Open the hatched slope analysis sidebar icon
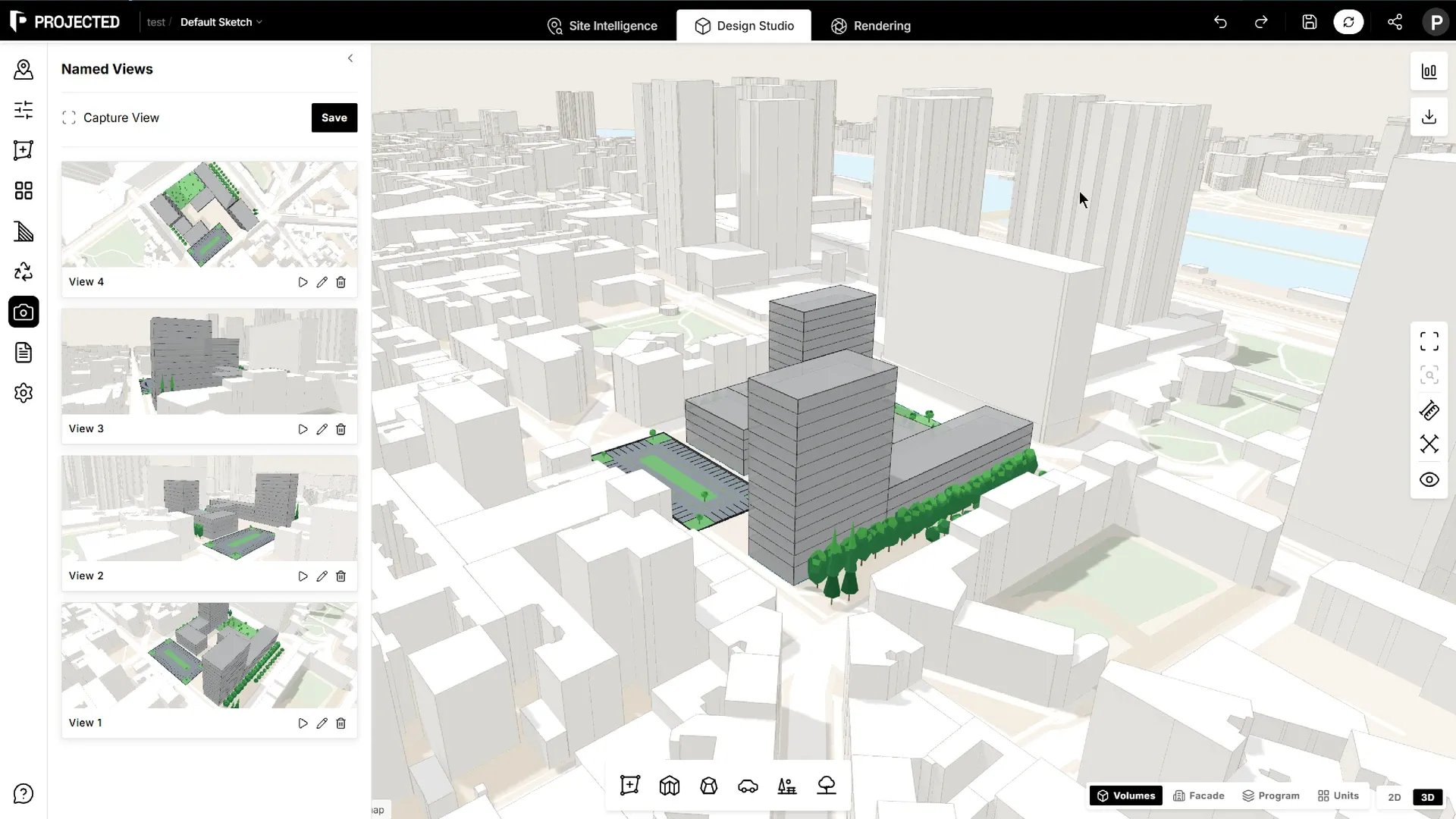 (x=24, y=231)
